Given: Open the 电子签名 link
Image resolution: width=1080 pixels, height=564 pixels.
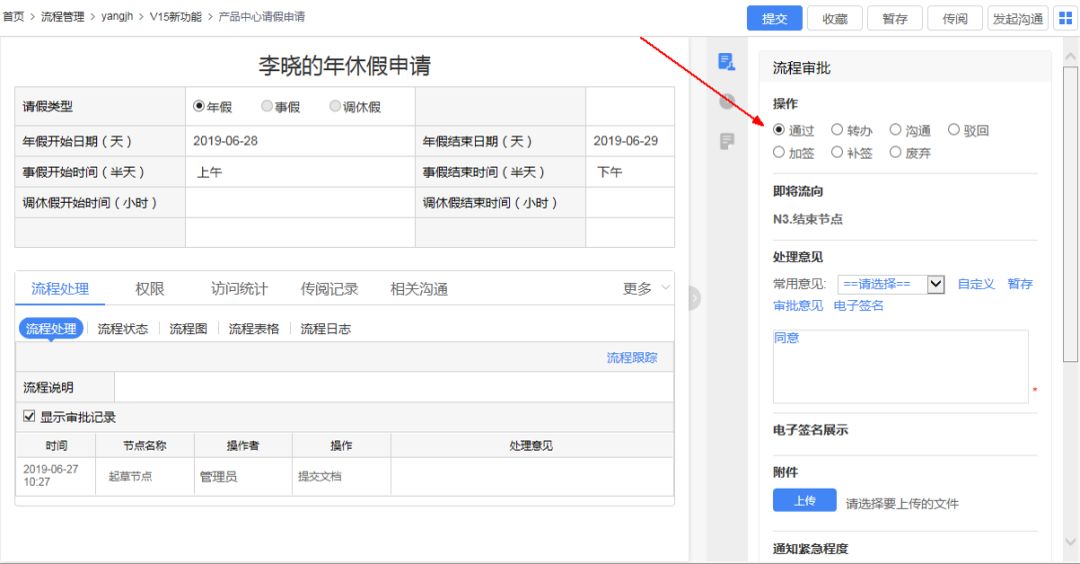Looking at the screenshot, I should (x=858, y=306).
